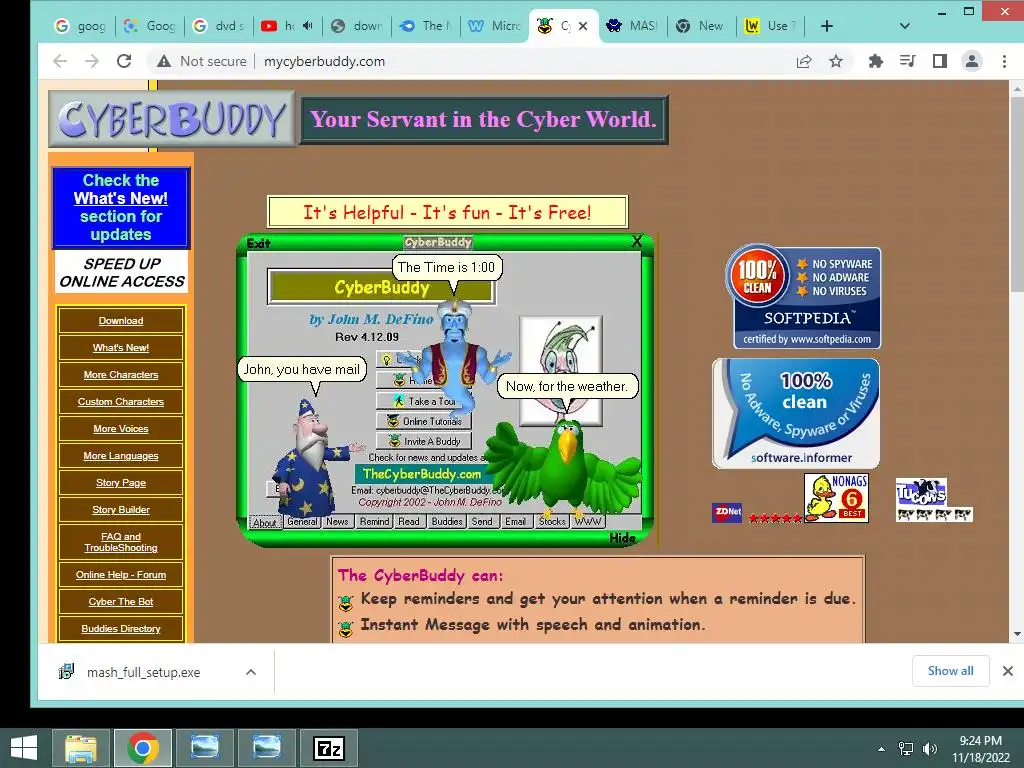Open the More Characters link
1024x768 pixels.
(121, 375)
